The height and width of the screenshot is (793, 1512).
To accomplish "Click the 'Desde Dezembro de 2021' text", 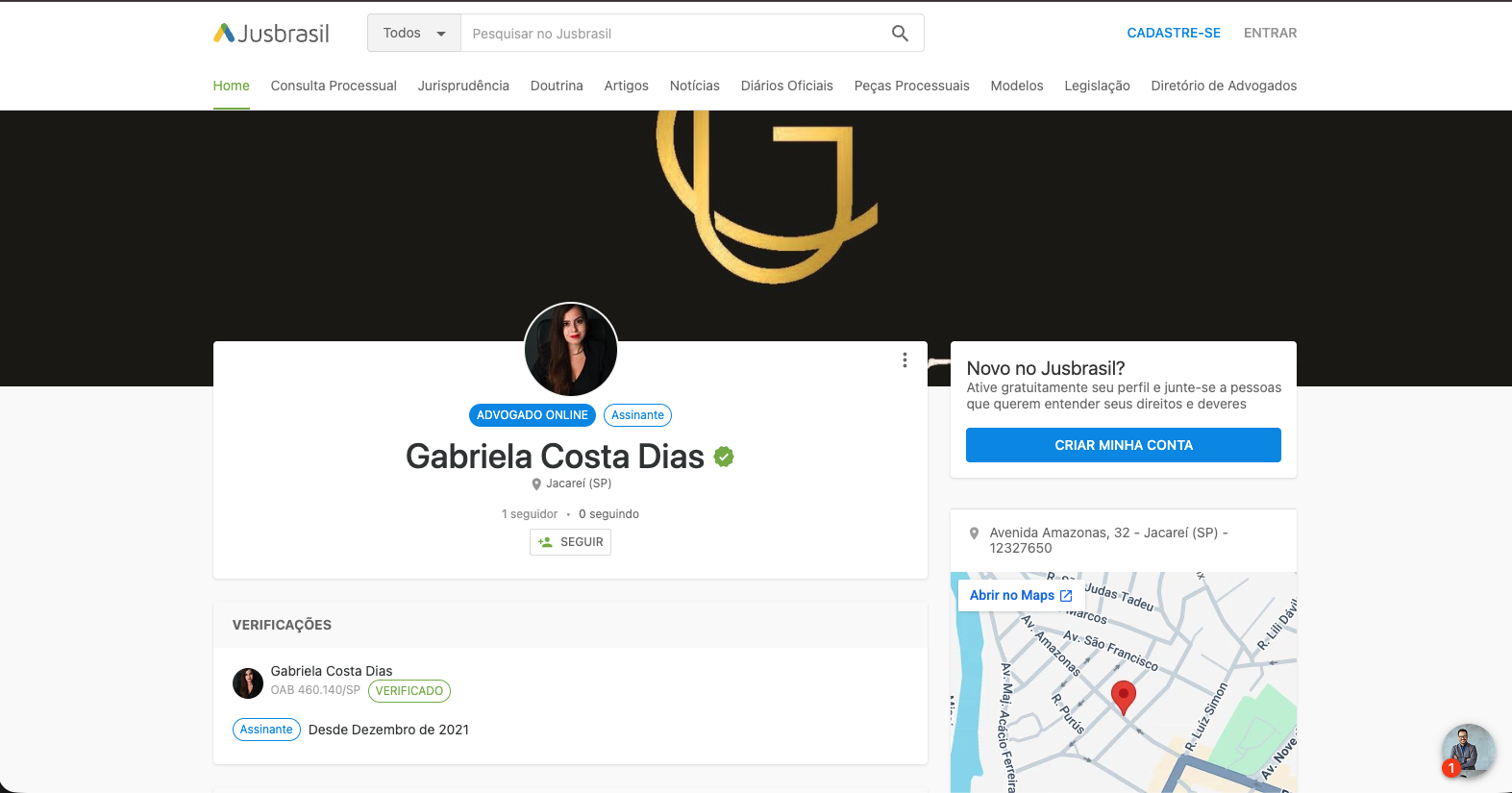I will [388, 730].
